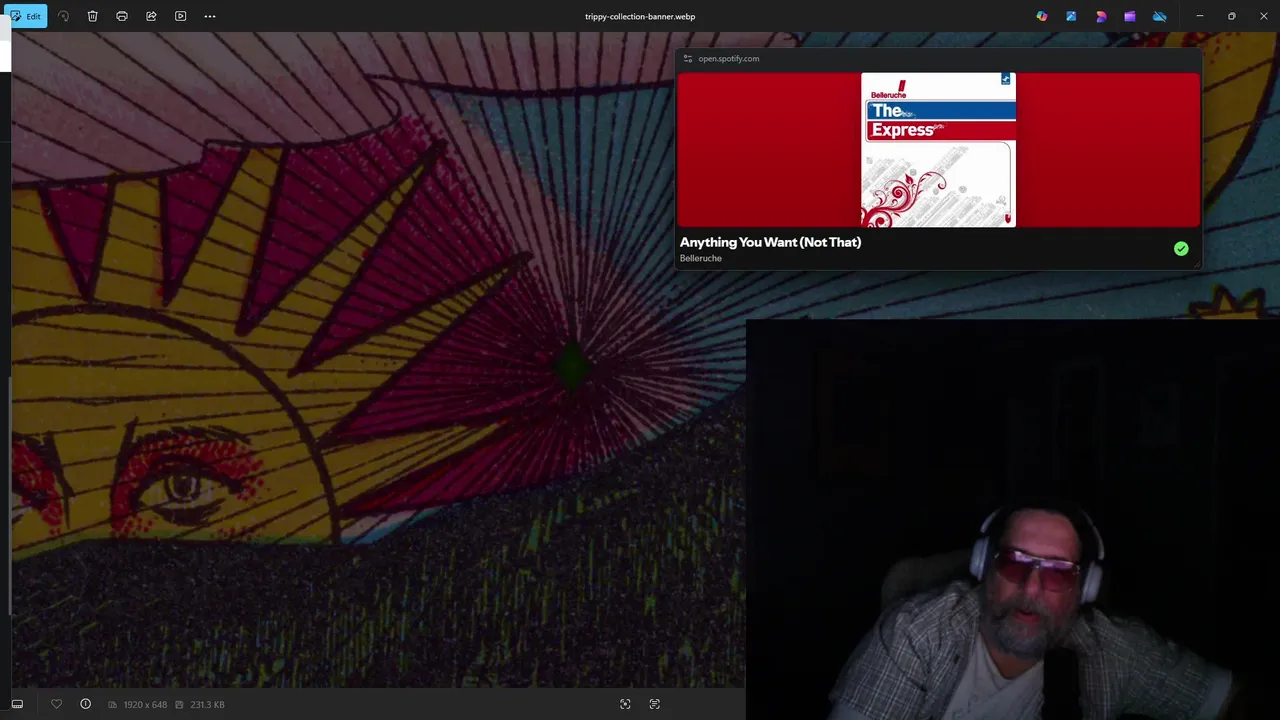Image resolution: width=1280 pixels, height=720 pixels.
Task: Open the print icon in toolbar
Action: (x=122, y=16)
